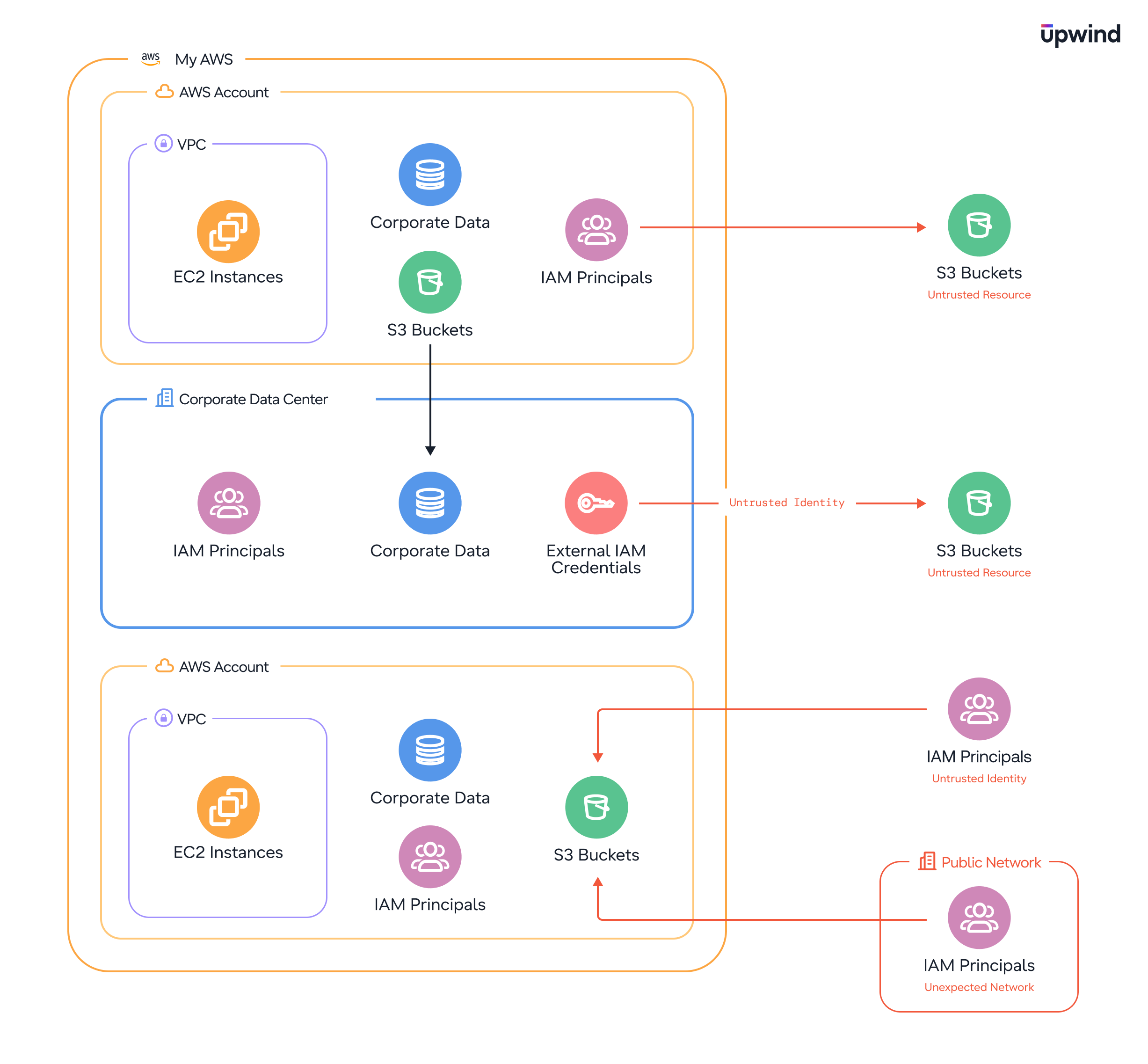Click the Corporate Data Center label
Image resolution: width=1148 pixels, height=1064 pixels.
click(254, 399)
